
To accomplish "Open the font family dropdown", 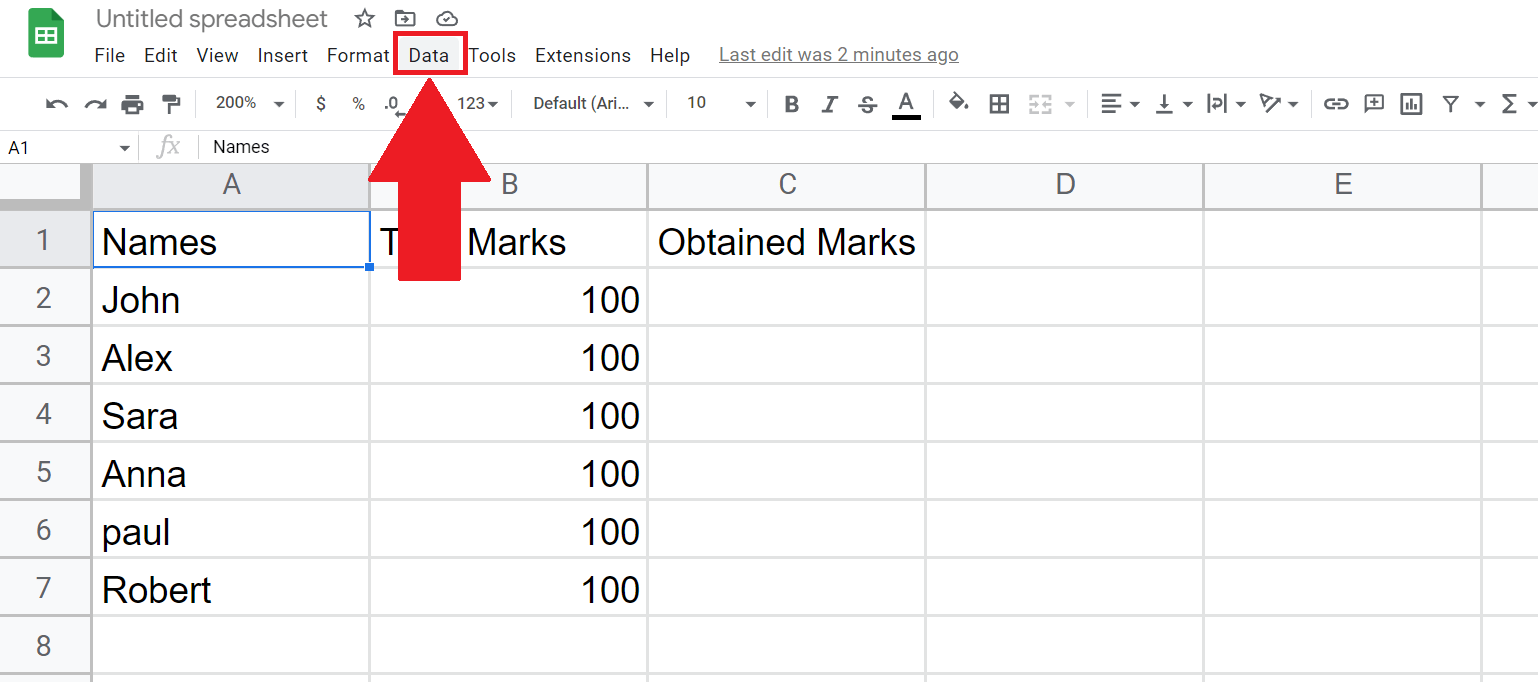I will click(x=592, y=103).
